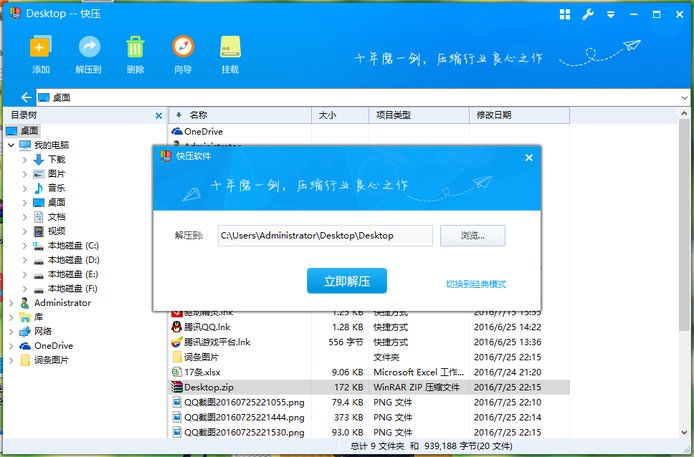This screenshot has width=694, height=457.
Task: Close the 目录树 directory tree panel
Action: (x=158, y=115)
